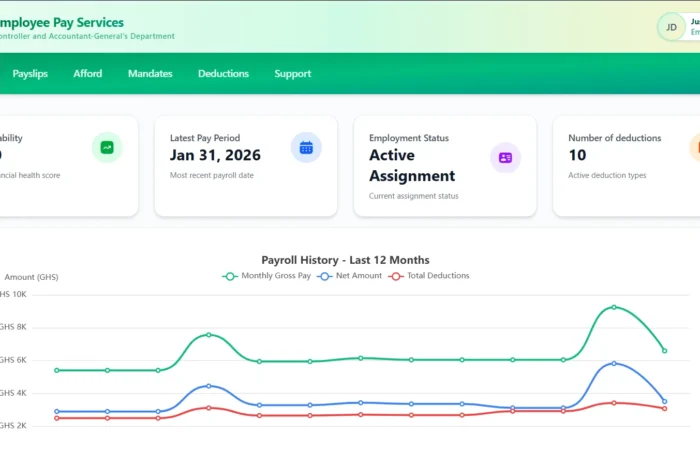Image resolution: width=700 pixels, height=450 pixels.
Task: Click the blue Net Amount legend marker
Action: [324, 275]
